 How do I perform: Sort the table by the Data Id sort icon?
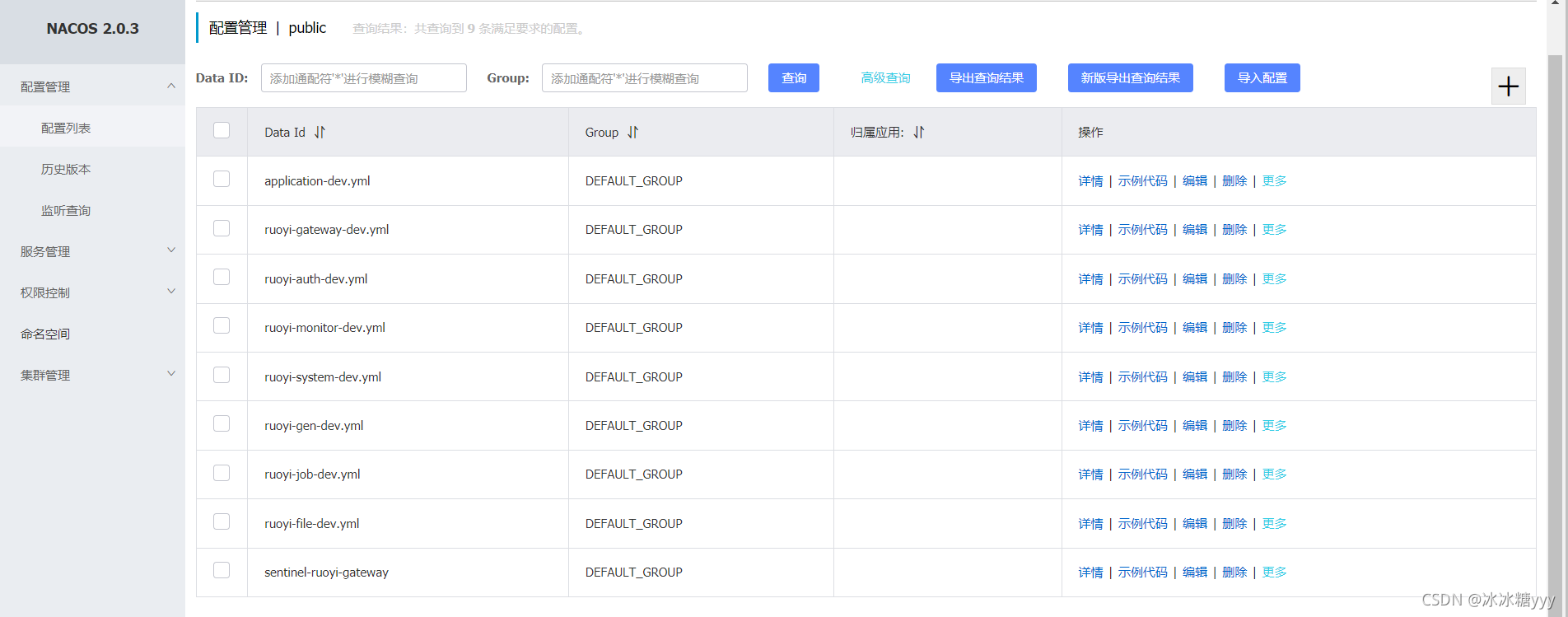pos(320,132)
